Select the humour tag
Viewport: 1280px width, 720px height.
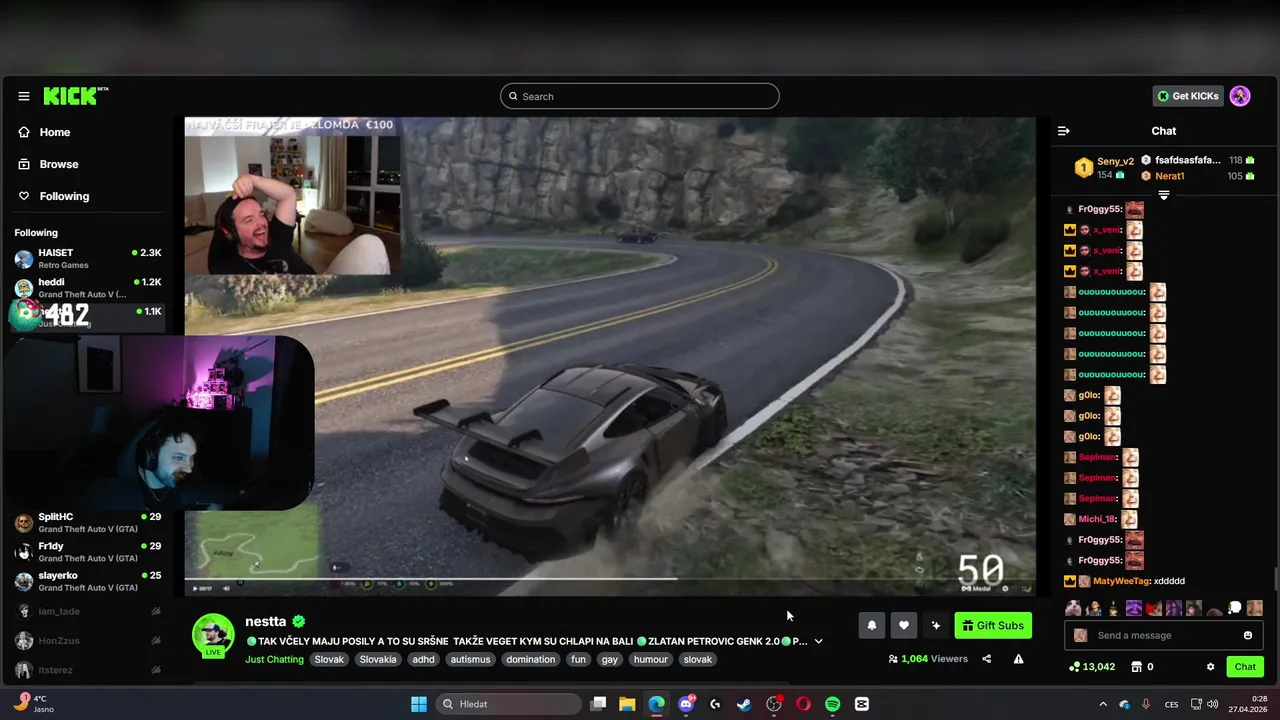point(650,659)
